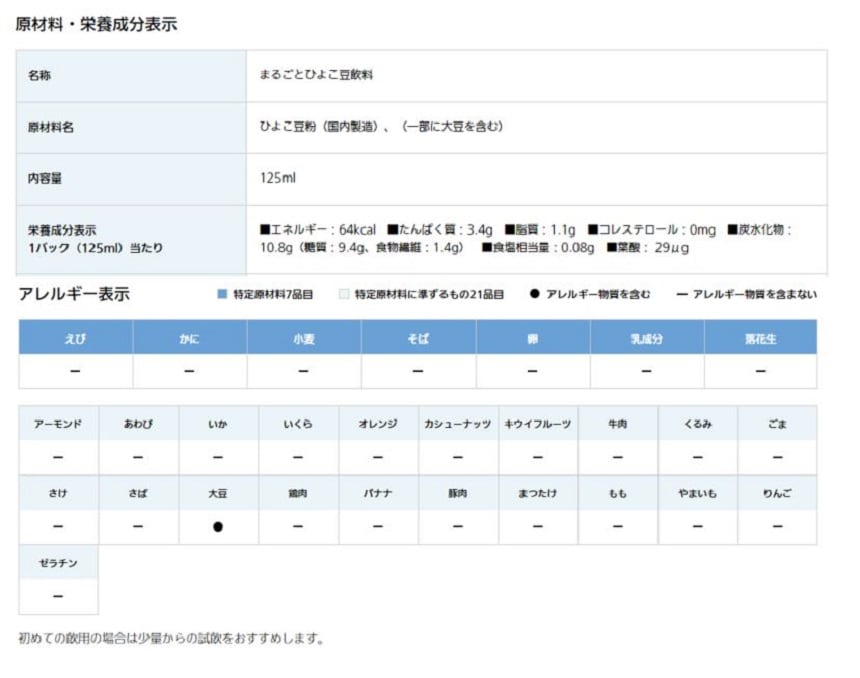Screen dimensions: 860x678
Task: Click the dash mark under えび
Action: (x=75, y=371)
